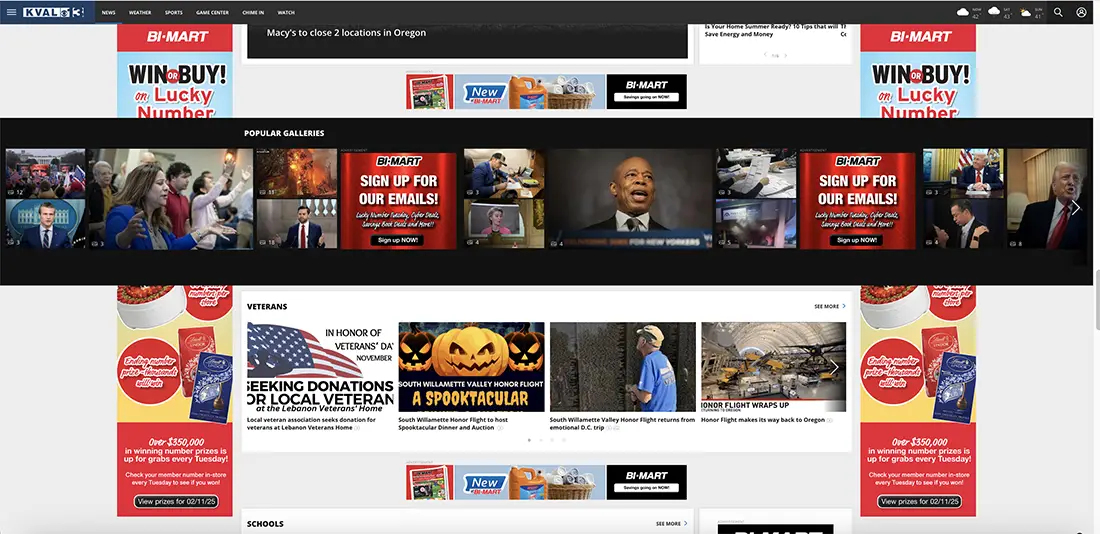
Task: Select fourth Veterans carousel page dot
Action: (x=564, y=440)
